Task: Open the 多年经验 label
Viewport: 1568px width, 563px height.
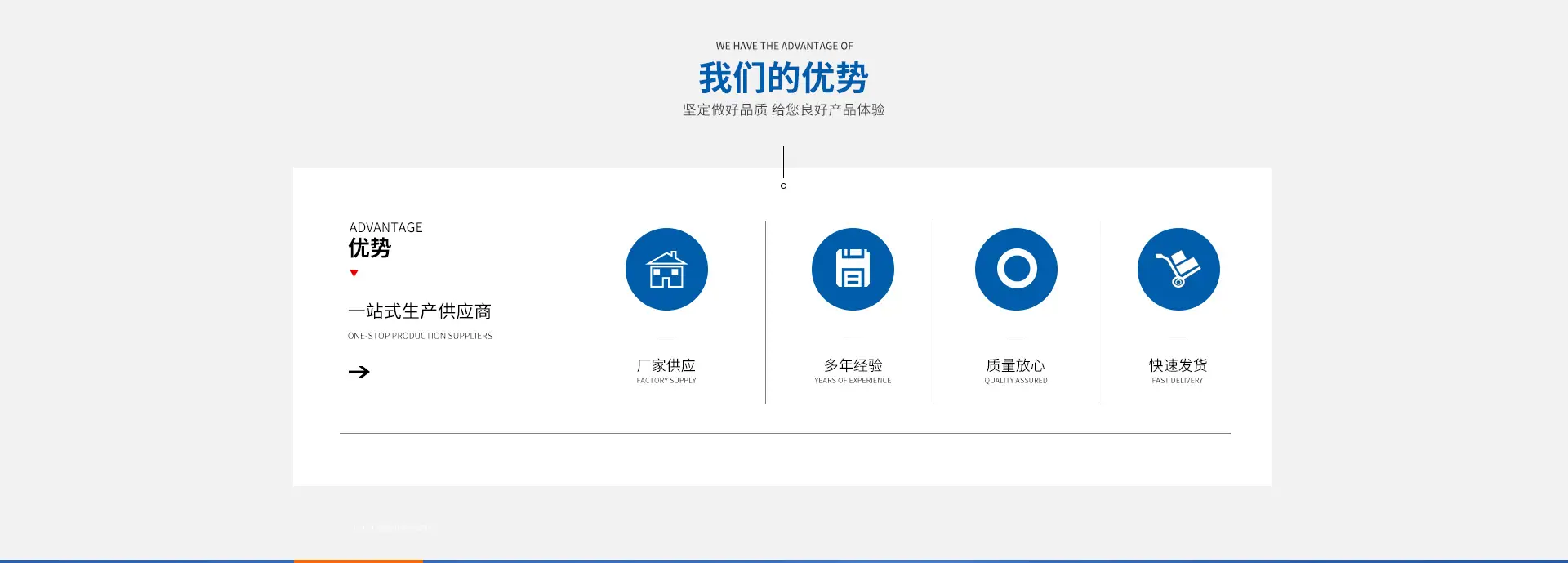Action: coord(853,365)
